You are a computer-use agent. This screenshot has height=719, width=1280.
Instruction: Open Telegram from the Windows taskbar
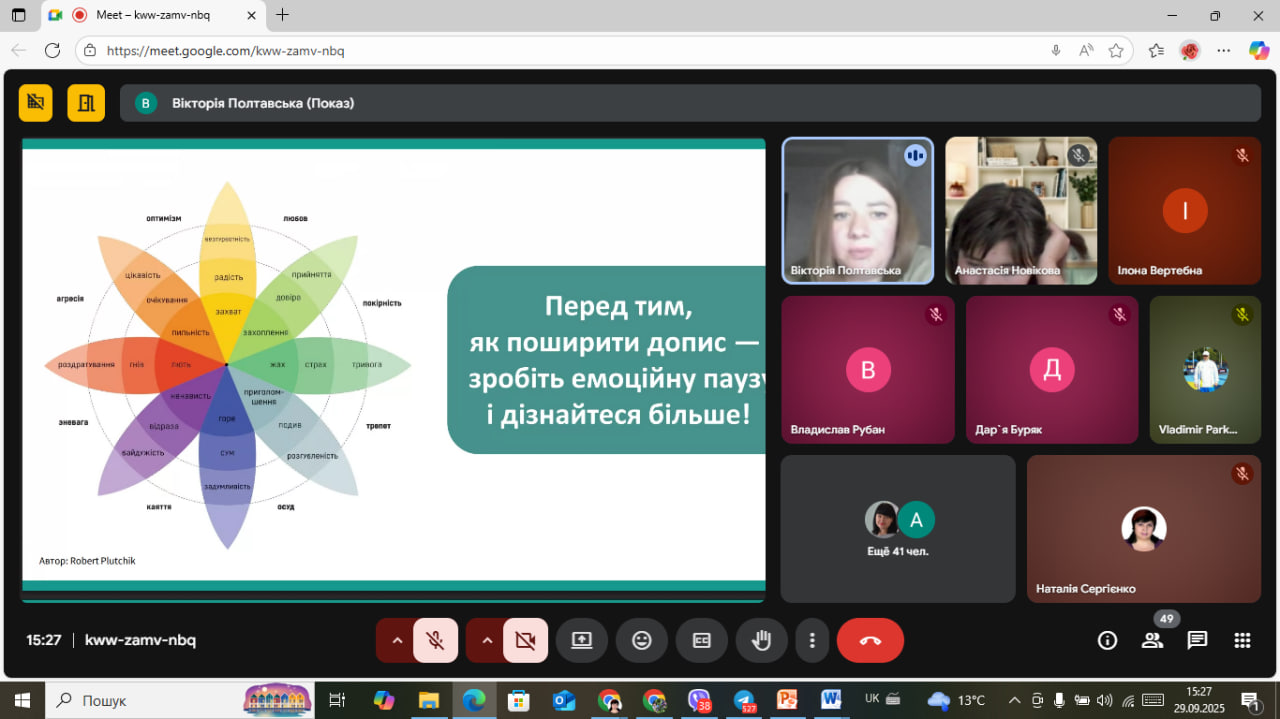pyautogui.click(x=743, y=700)
